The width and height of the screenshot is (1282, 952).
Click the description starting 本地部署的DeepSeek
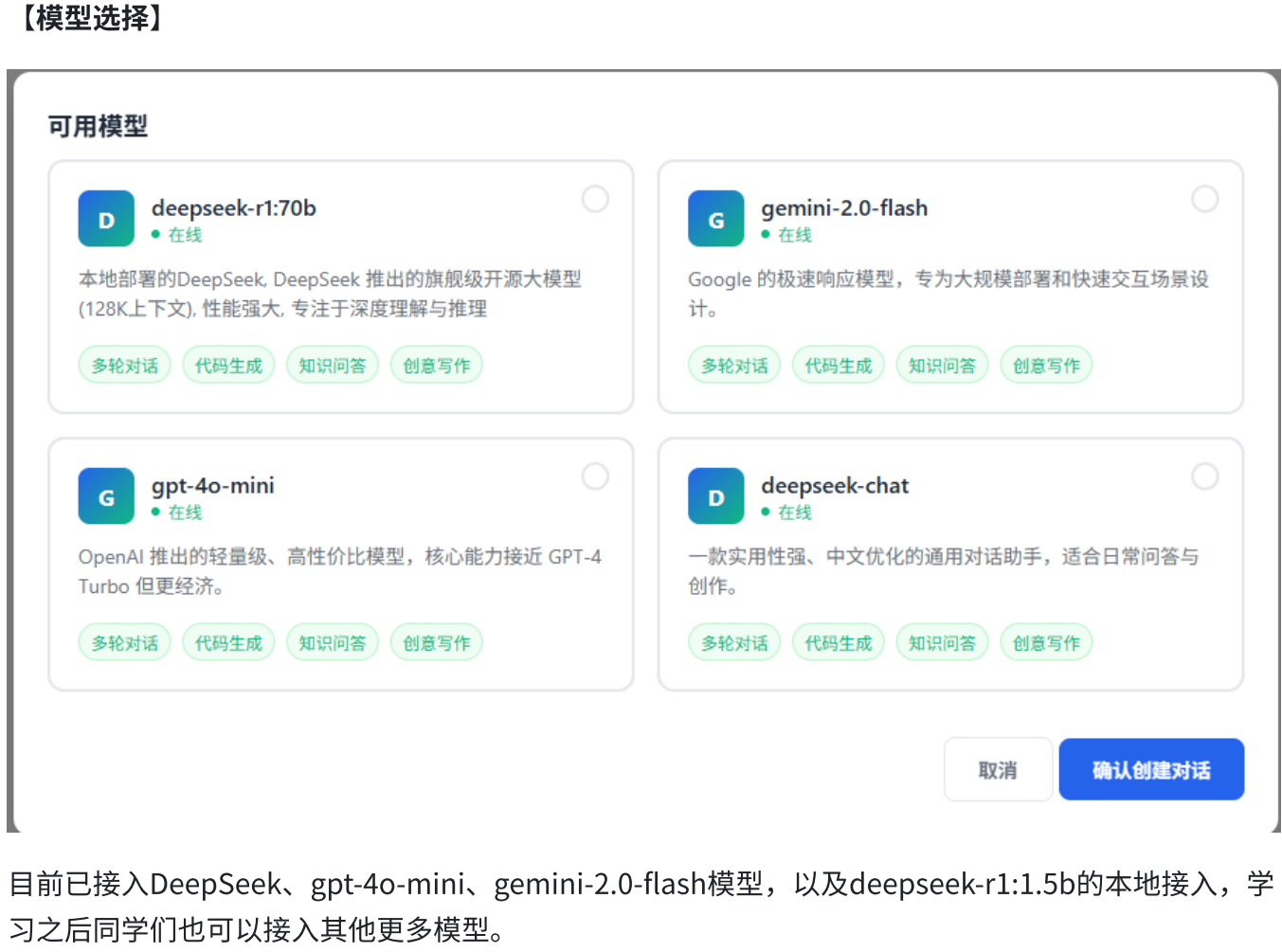(x=330, y=294)
